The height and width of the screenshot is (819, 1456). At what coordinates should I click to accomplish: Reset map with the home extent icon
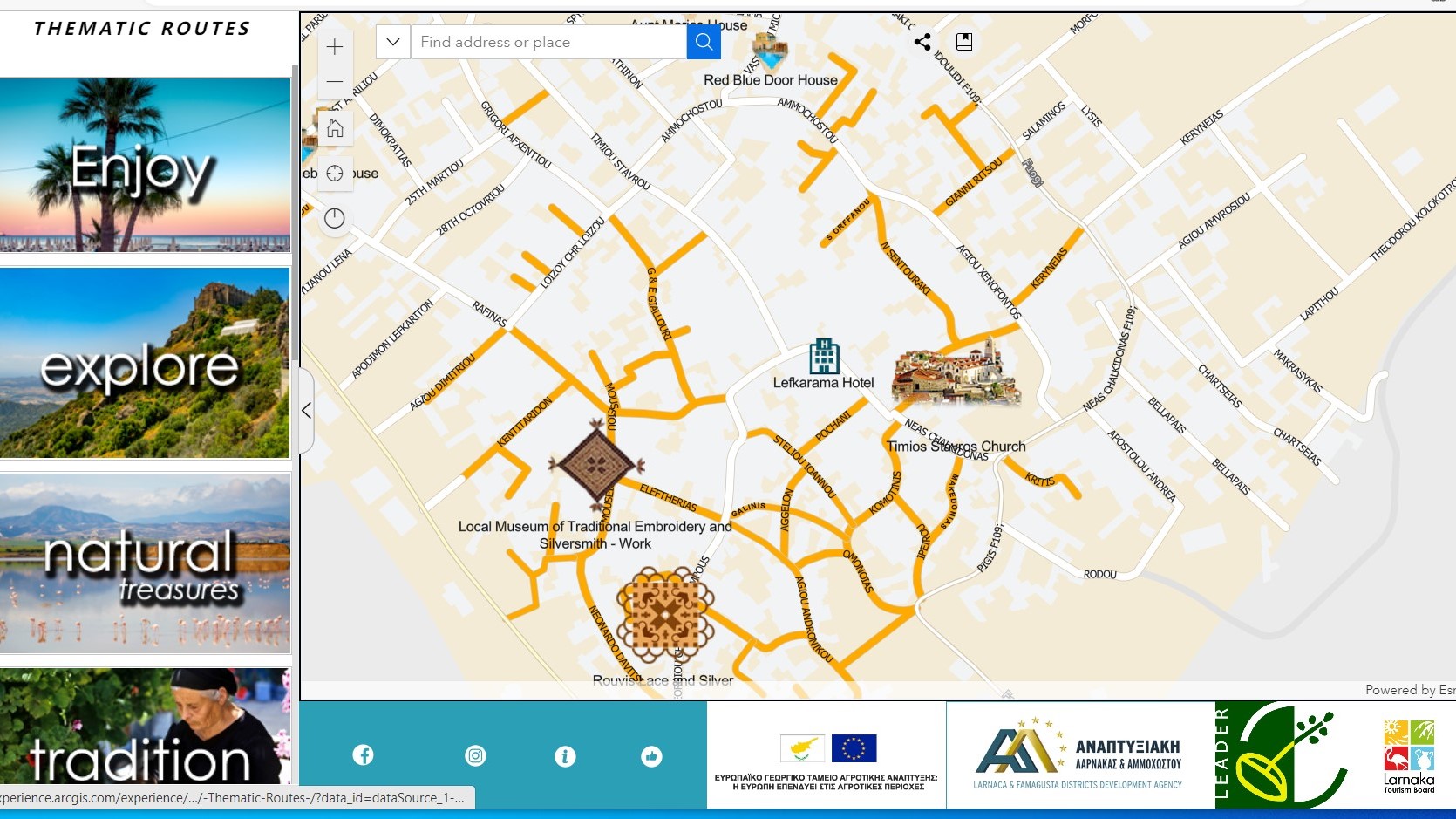(x=334, y=127)
